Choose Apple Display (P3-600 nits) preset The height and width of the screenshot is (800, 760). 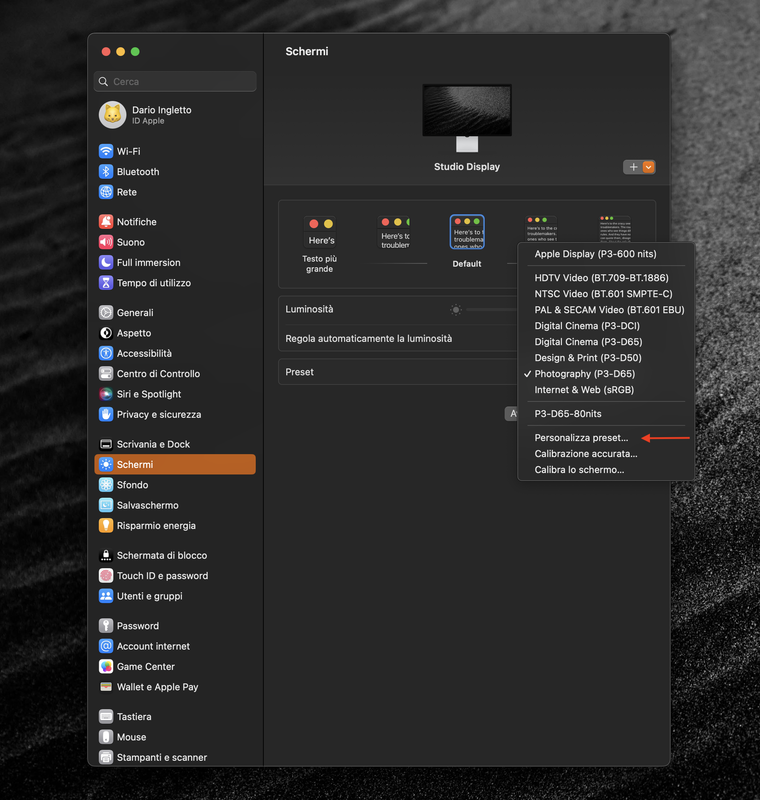[606, 254]
